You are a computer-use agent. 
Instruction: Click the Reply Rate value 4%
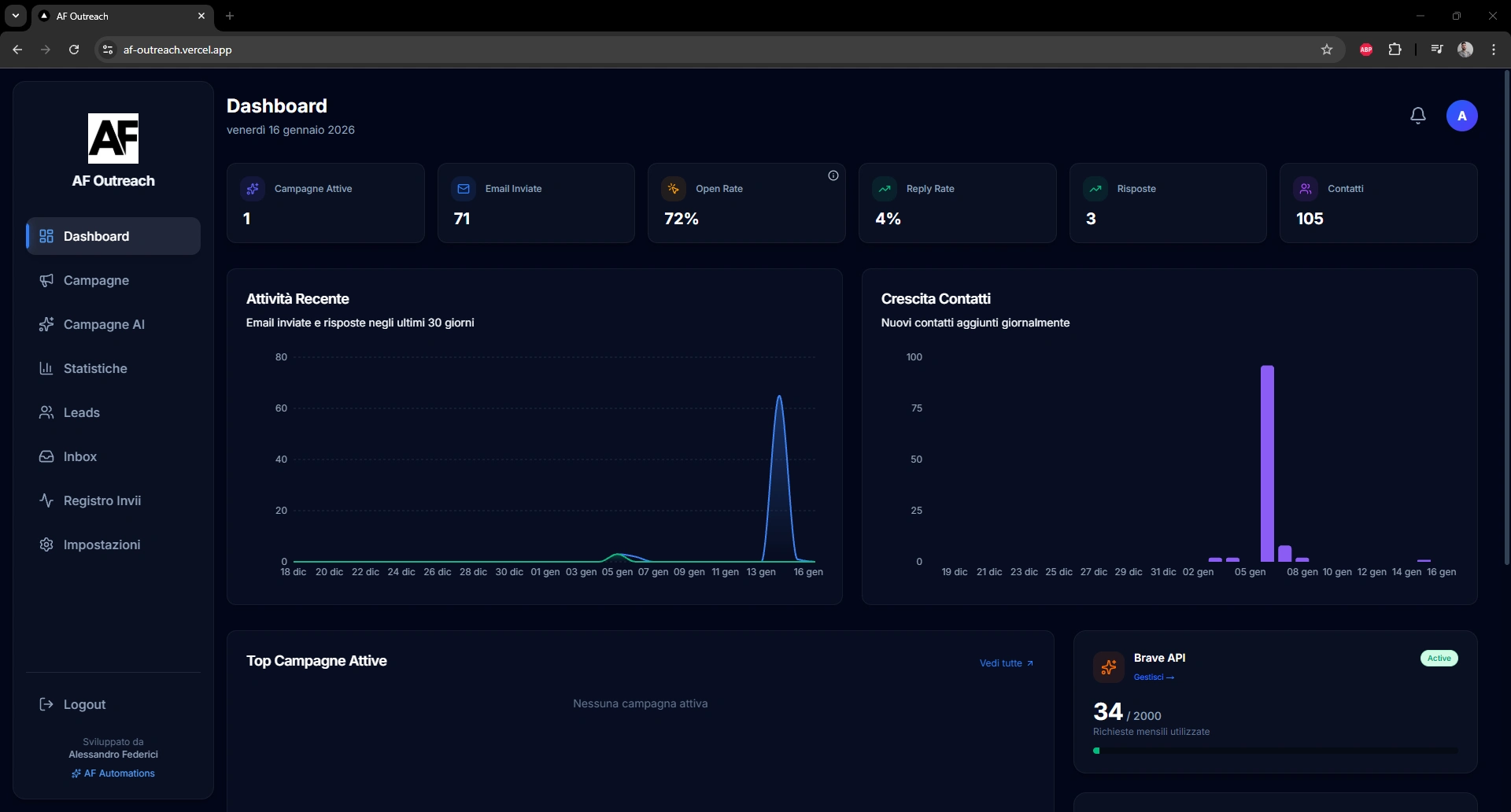(888, 219)
